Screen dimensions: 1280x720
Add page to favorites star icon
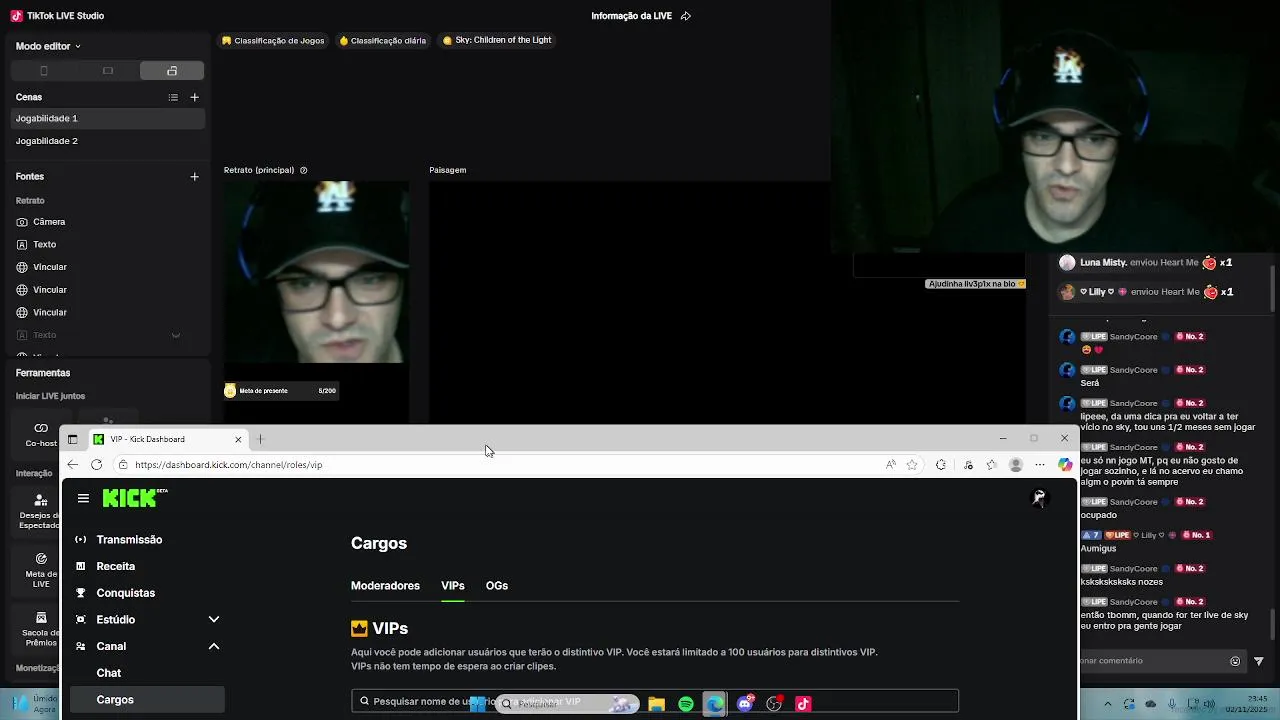click(x=912, y=465)
